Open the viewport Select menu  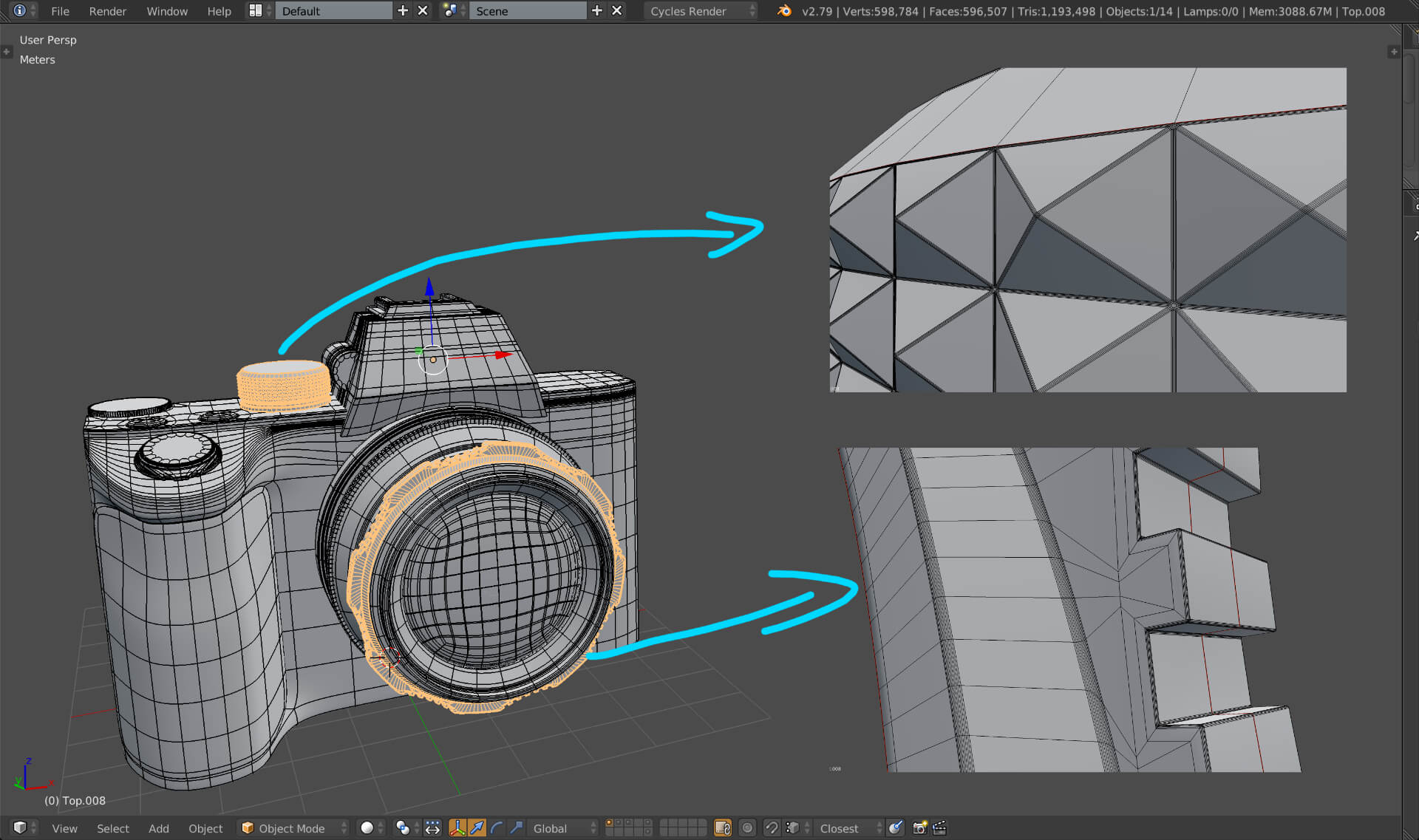(x=112, y=828)
